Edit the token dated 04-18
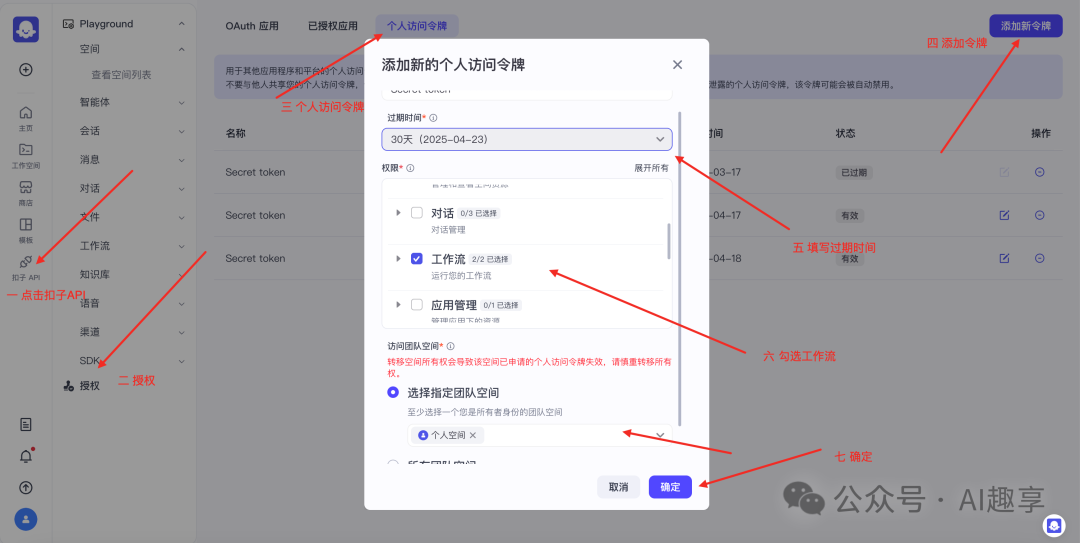Image resolution: width=1080 pixels, height=543 pixels. coord(1004,258)
